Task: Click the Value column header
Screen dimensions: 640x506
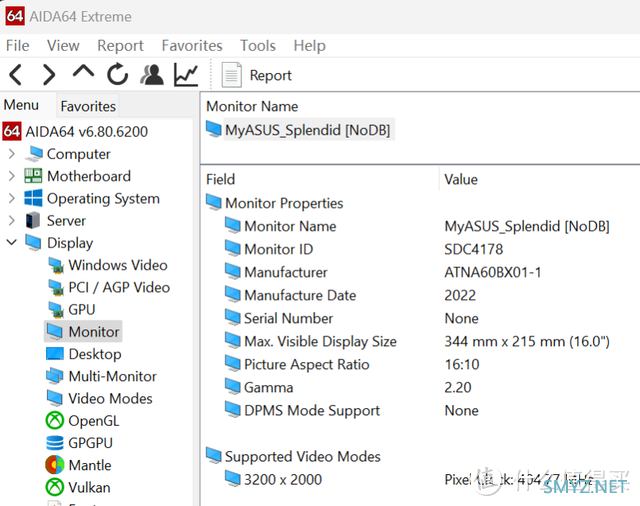Action: [461, 180]
